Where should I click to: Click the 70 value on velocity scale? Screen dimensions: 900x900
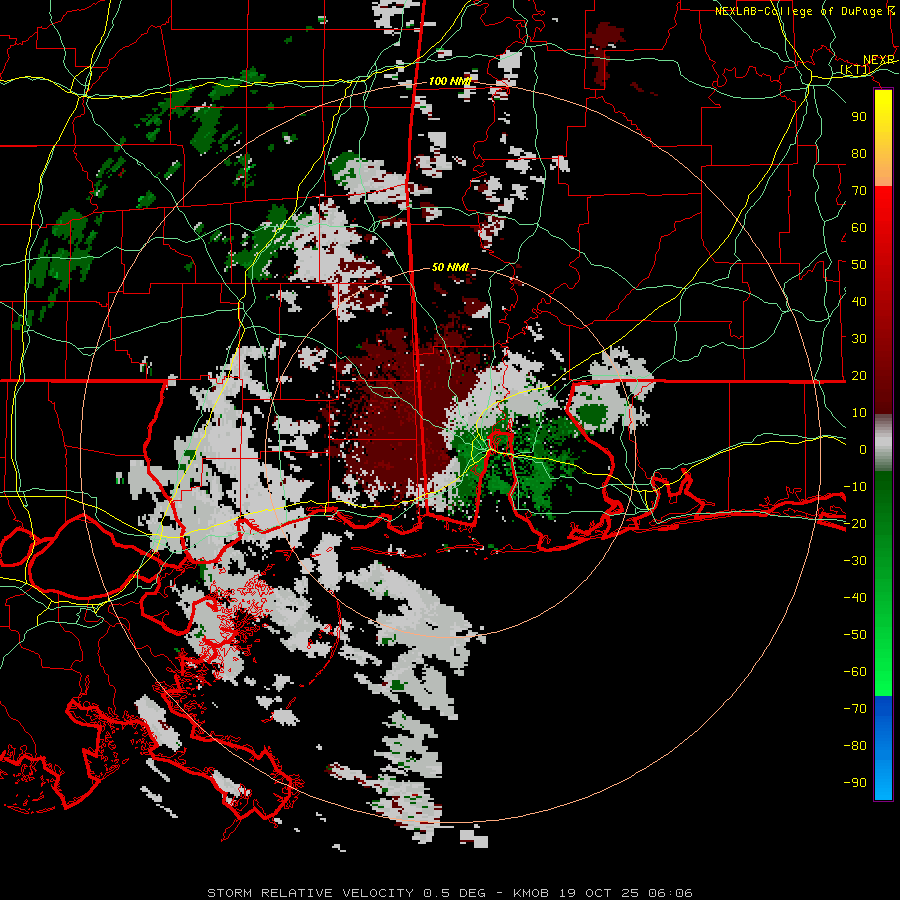coord(859,191)
